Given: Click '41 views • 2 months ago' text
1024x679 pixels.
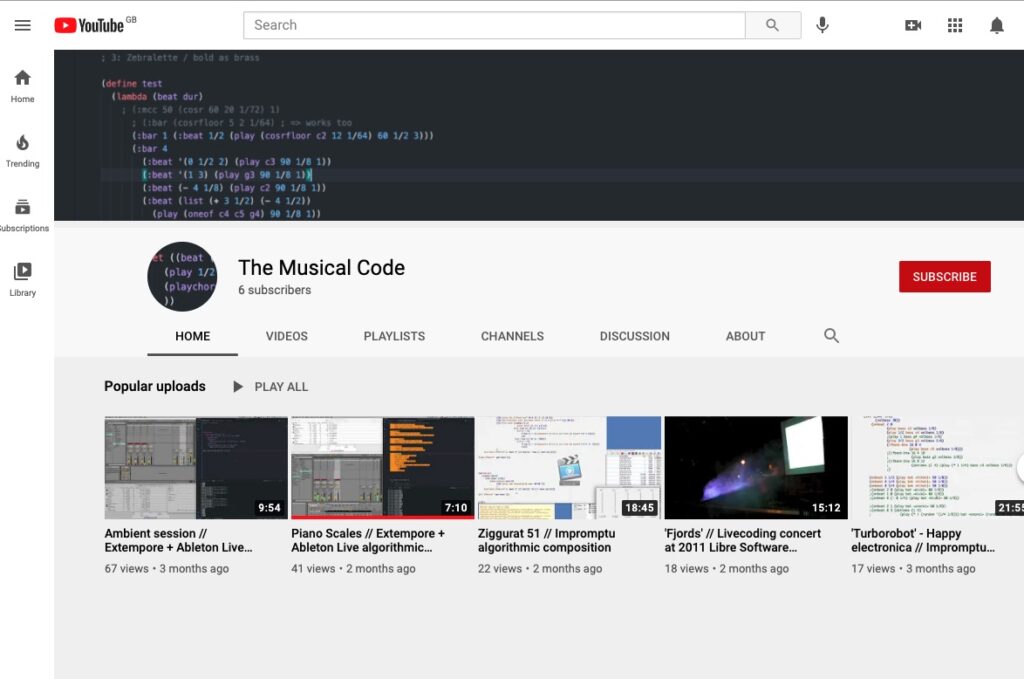Looking at the screenshot, I should click(x=353, y=569).
